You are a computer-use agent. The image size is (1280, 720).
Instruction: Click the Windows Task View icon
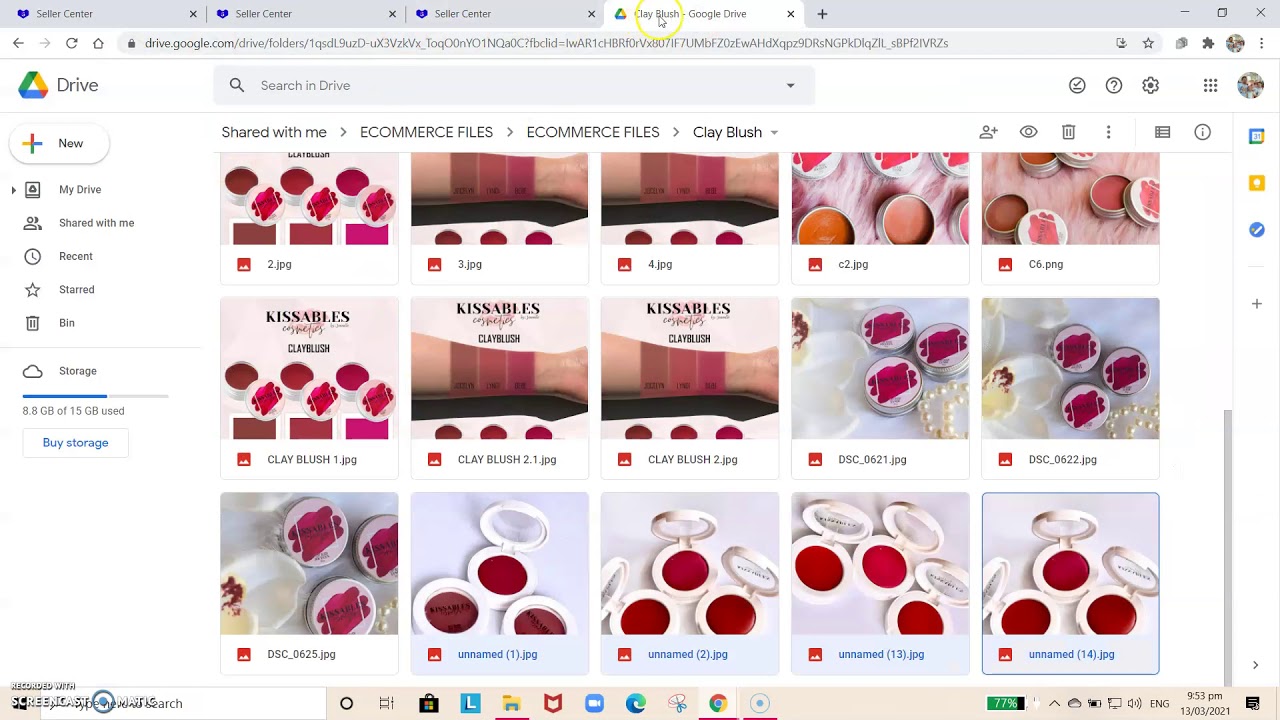point(387,703)
